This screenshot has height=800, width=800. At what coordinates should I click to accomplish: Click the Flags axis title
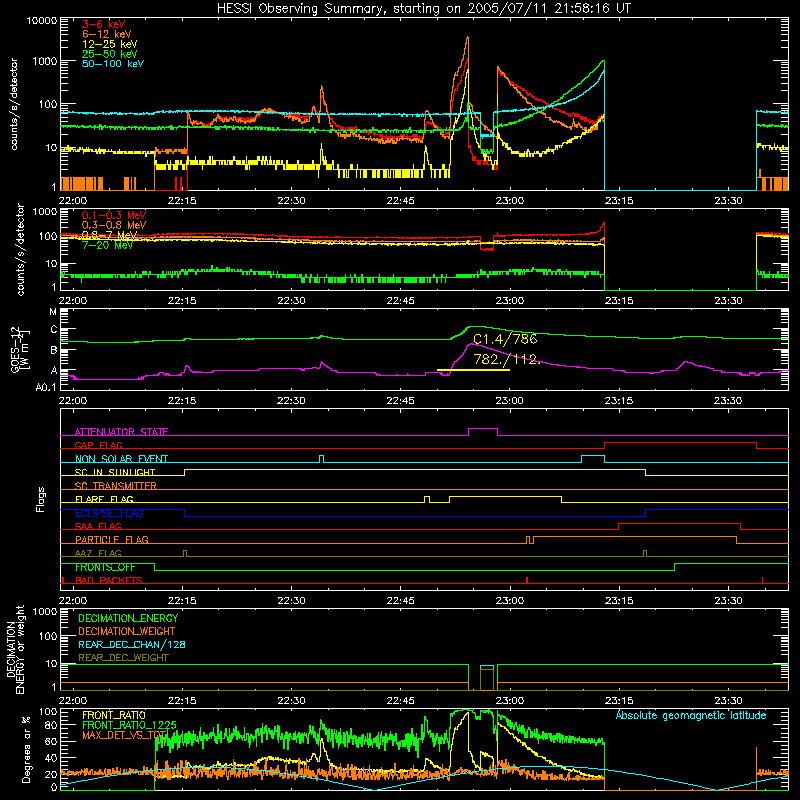click(41, 499)
